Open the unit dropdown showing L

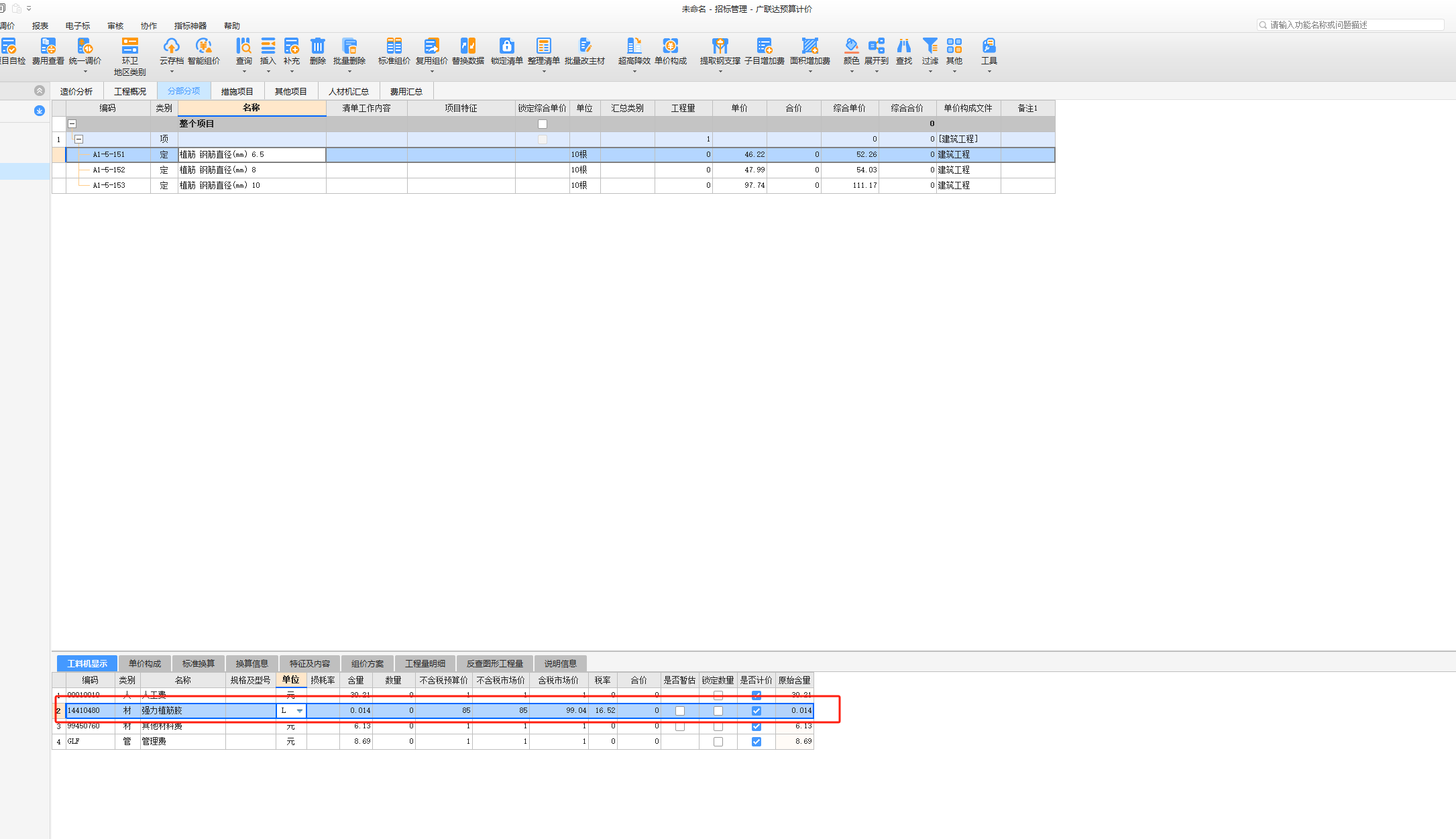[x=299, y=711]
